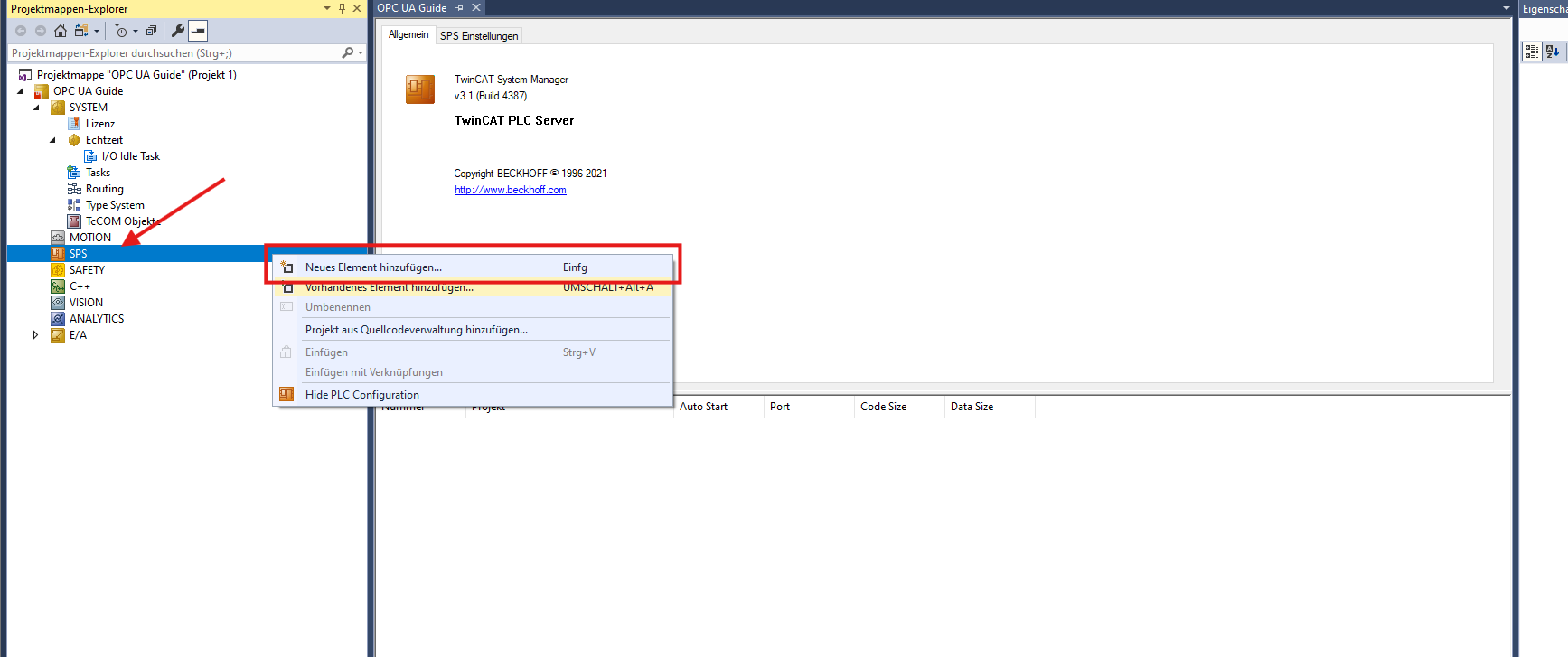Toggle the preview selected items button
This screenshot has height=657, width=1568.
198,31
